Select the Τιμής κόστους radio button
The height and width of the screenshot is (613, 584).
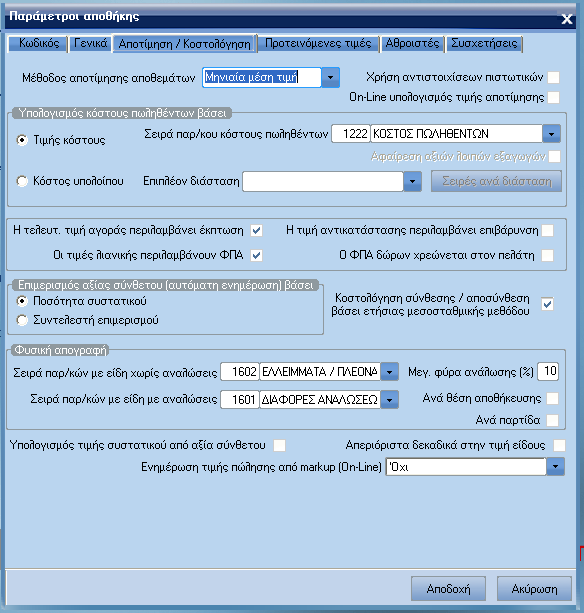pos(22,140)
